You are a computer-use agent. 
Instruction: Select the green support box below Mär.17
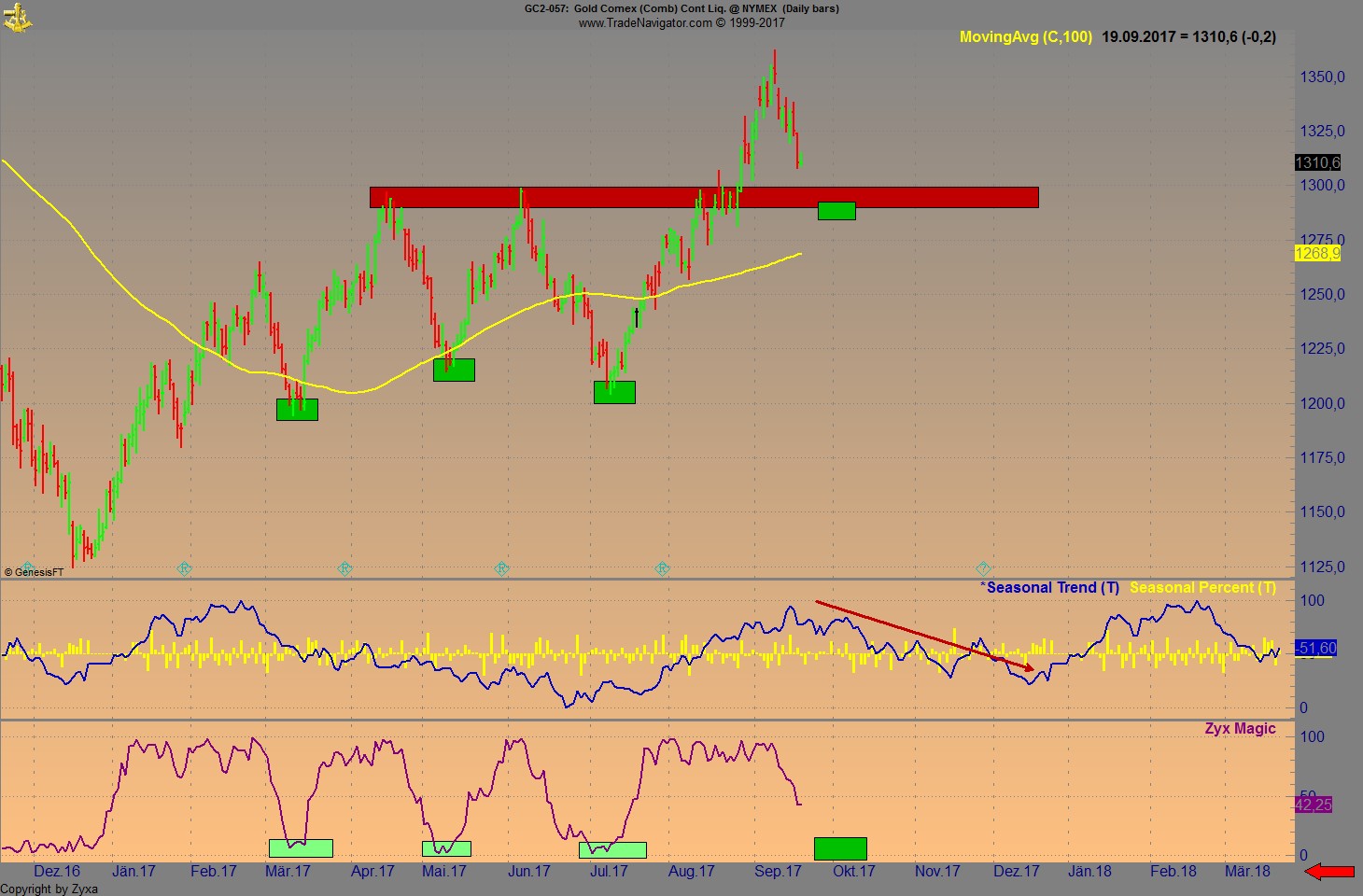click(296, 409)
